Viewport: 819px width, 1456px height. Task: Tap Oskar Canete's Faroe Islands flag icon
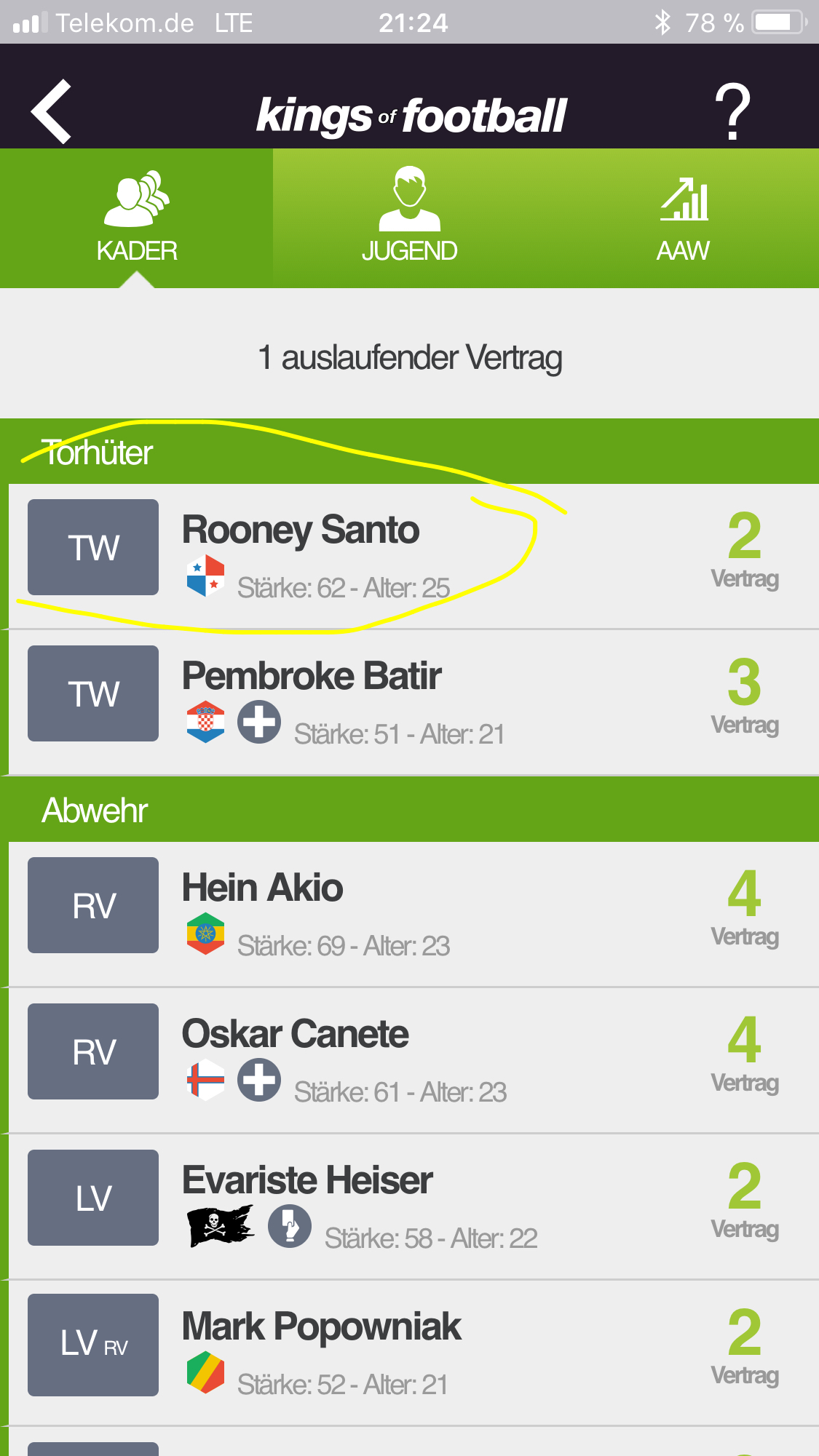206,1080
